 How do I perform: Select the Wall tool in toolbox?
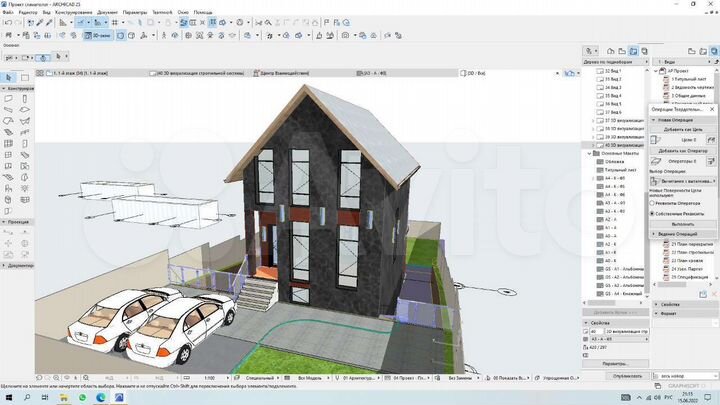point(9,100)
